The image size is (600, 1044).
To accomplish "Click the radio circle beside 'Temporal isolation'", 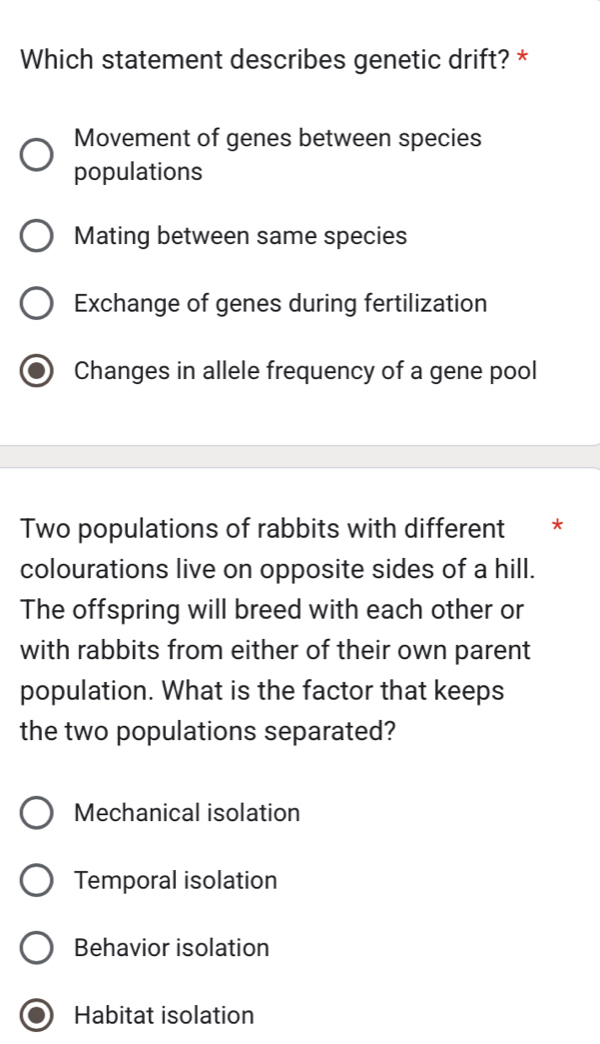I will click(37, 880).
